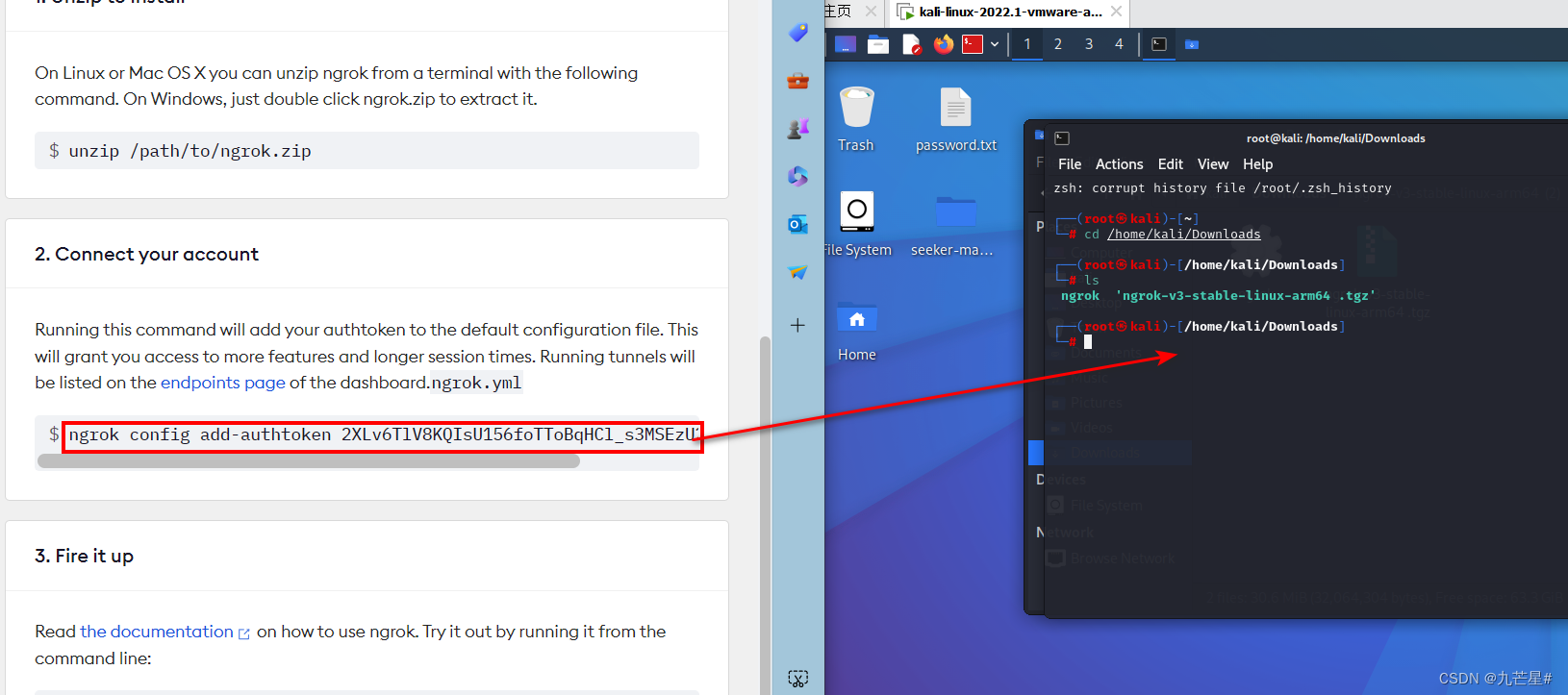The width and height of the screenshot is (1568, 695).
Task: Follow the 'endpoints page' link
Action: tap(223, 383)
